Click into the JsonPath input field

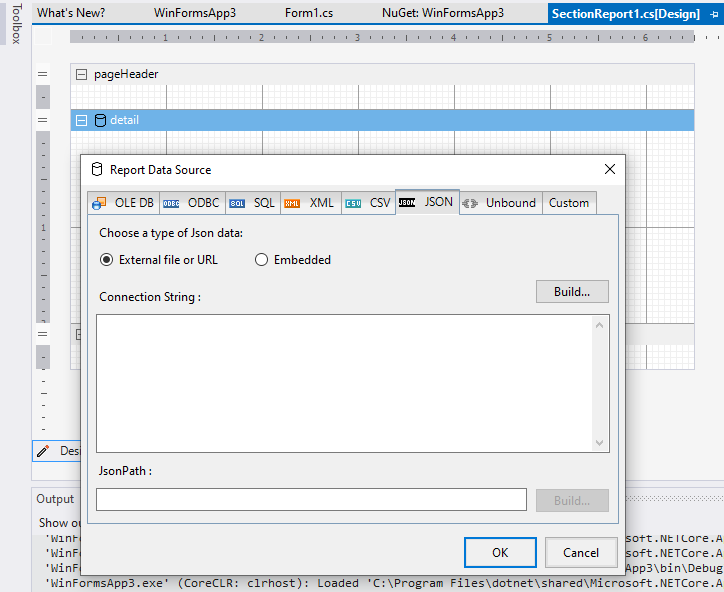(x=311, y=499)
